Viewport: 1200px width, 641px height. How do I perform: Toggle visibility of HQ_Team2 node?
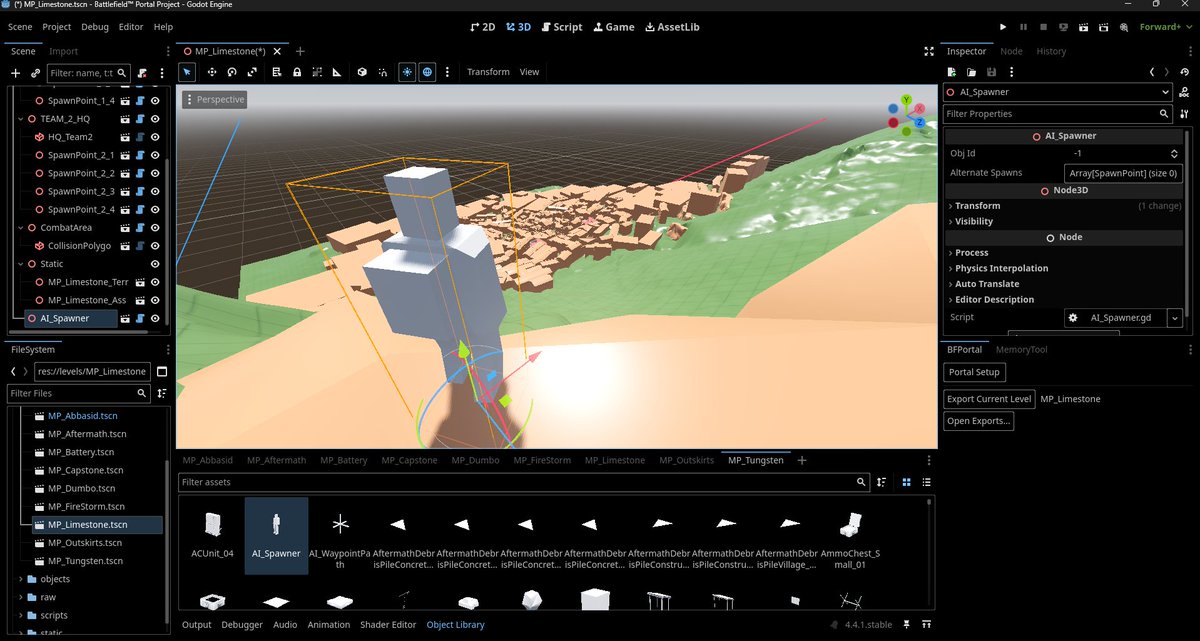coord(155,137)
